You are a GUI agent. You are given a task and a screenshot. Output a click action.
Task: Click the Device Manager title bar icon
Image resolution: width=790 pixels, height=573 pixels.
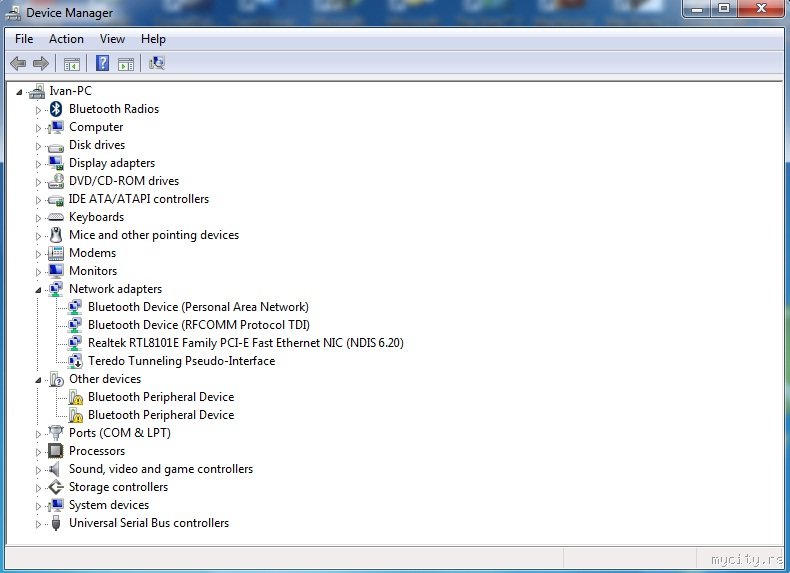point(13,13)
